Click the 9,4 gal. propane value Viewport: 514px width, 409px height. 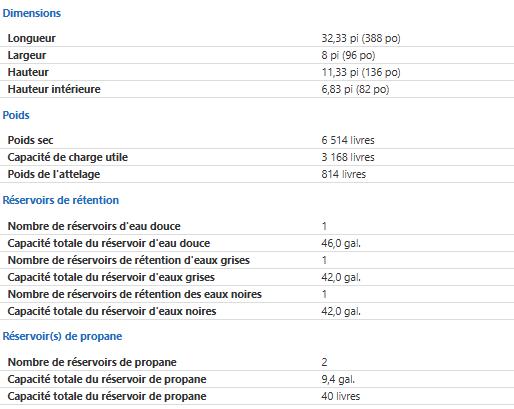pos(338,379)
